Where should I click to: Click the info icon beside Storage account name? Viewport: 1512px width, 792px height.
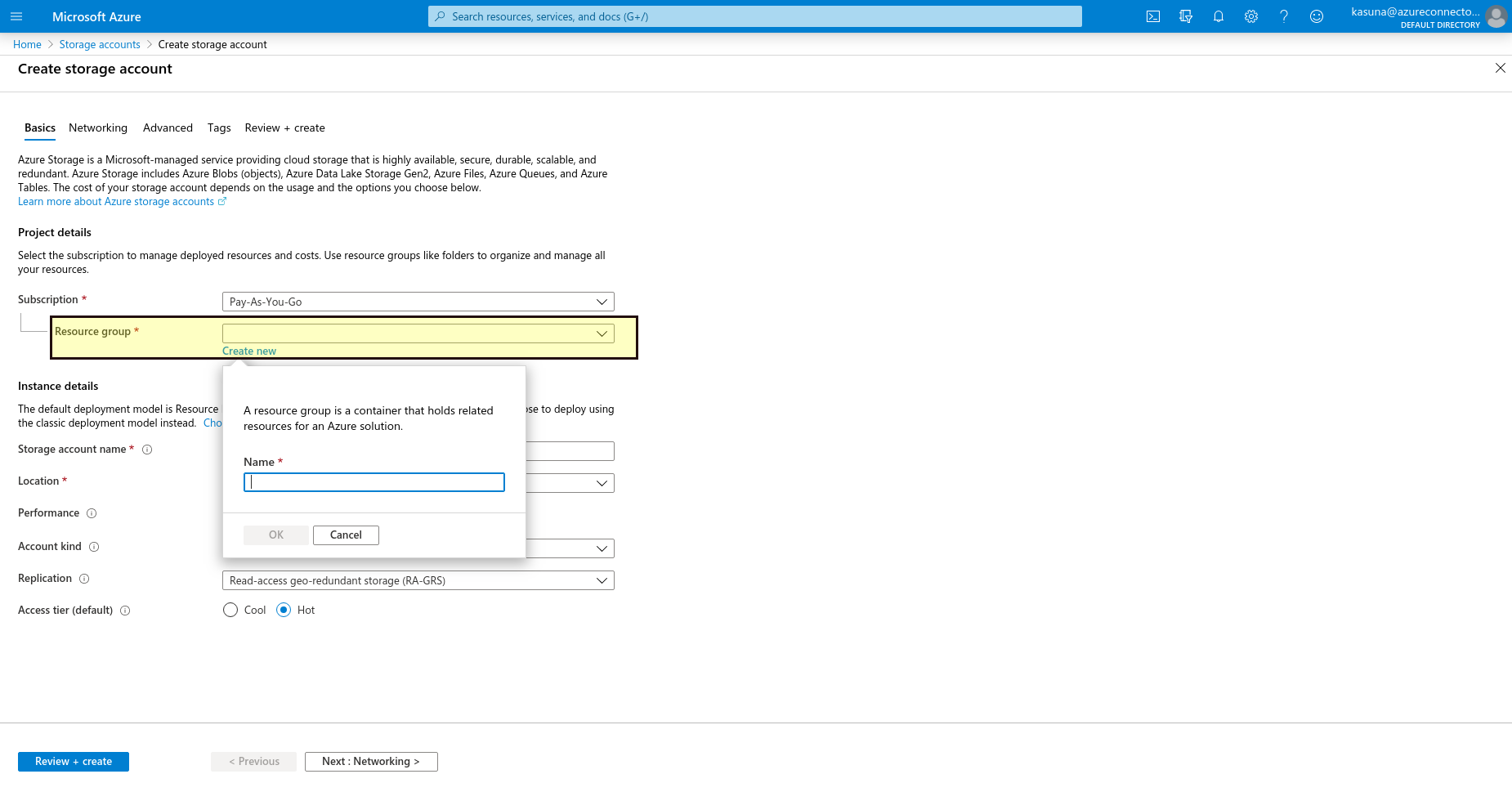coord(147,450)
